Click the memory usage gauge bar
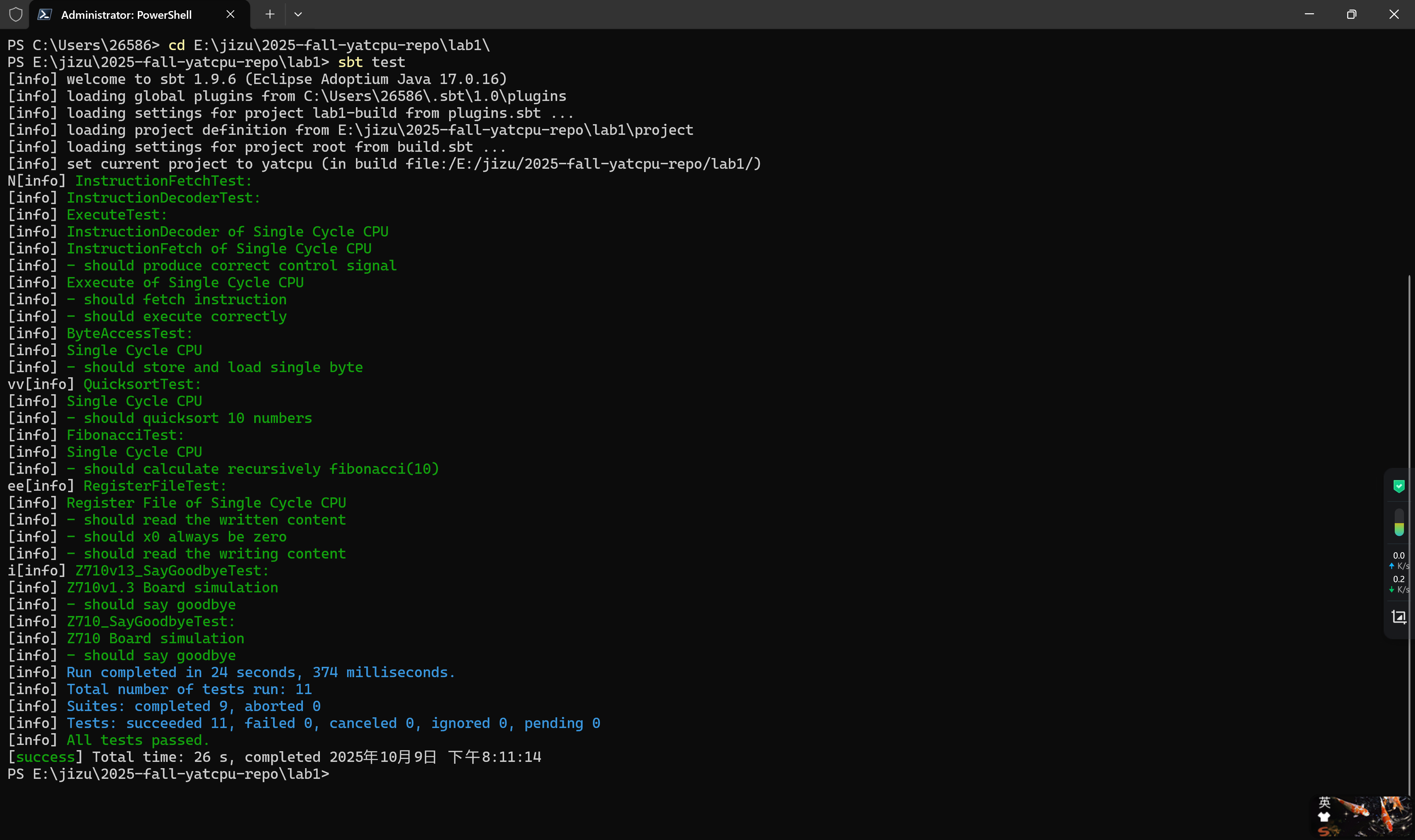The height and width of the screenshot is (840, 1415). (1398, 522)
